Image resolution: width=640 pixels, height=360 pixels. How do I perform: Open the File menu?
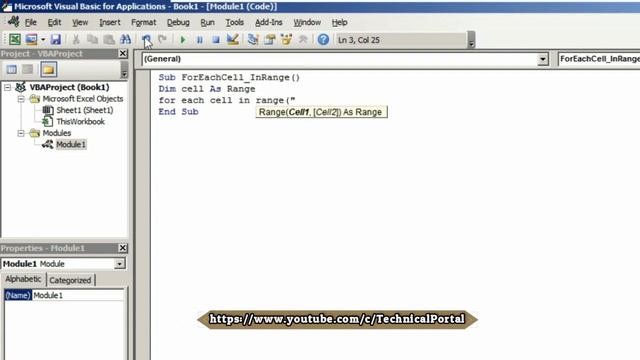pos(31,22)
